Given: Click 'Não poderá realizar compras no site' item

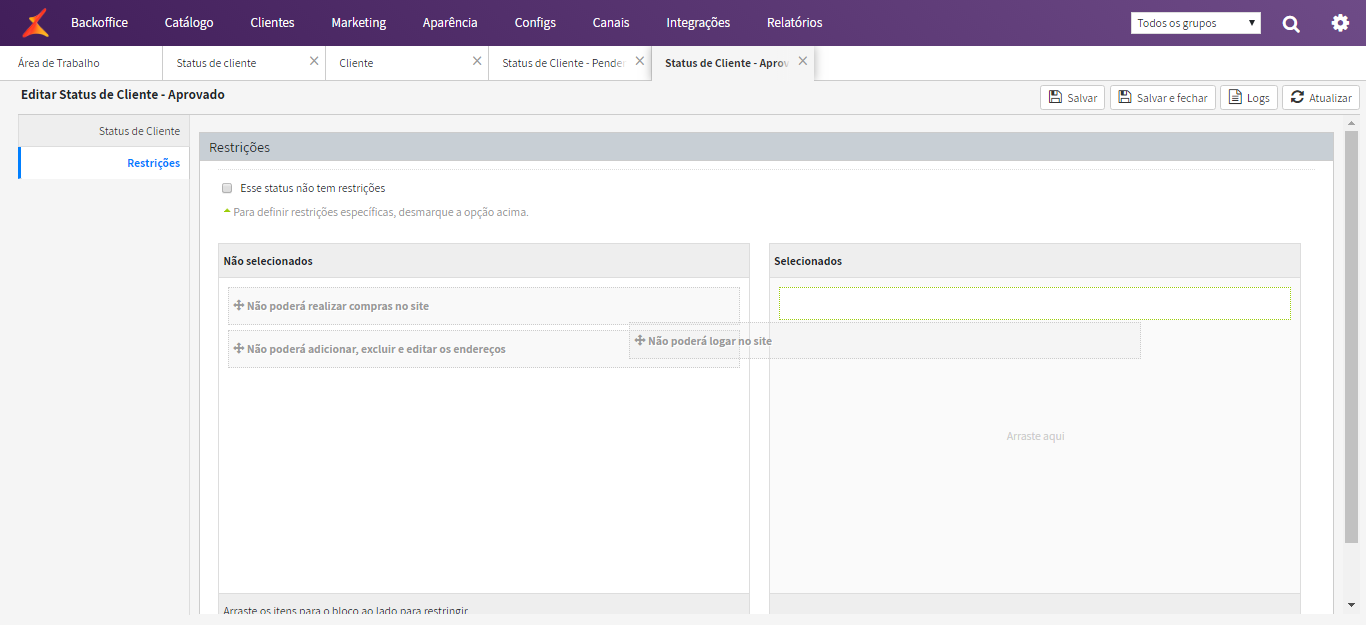Looking at the screenshot, I should pyautogui.click(x=484, y=306).
